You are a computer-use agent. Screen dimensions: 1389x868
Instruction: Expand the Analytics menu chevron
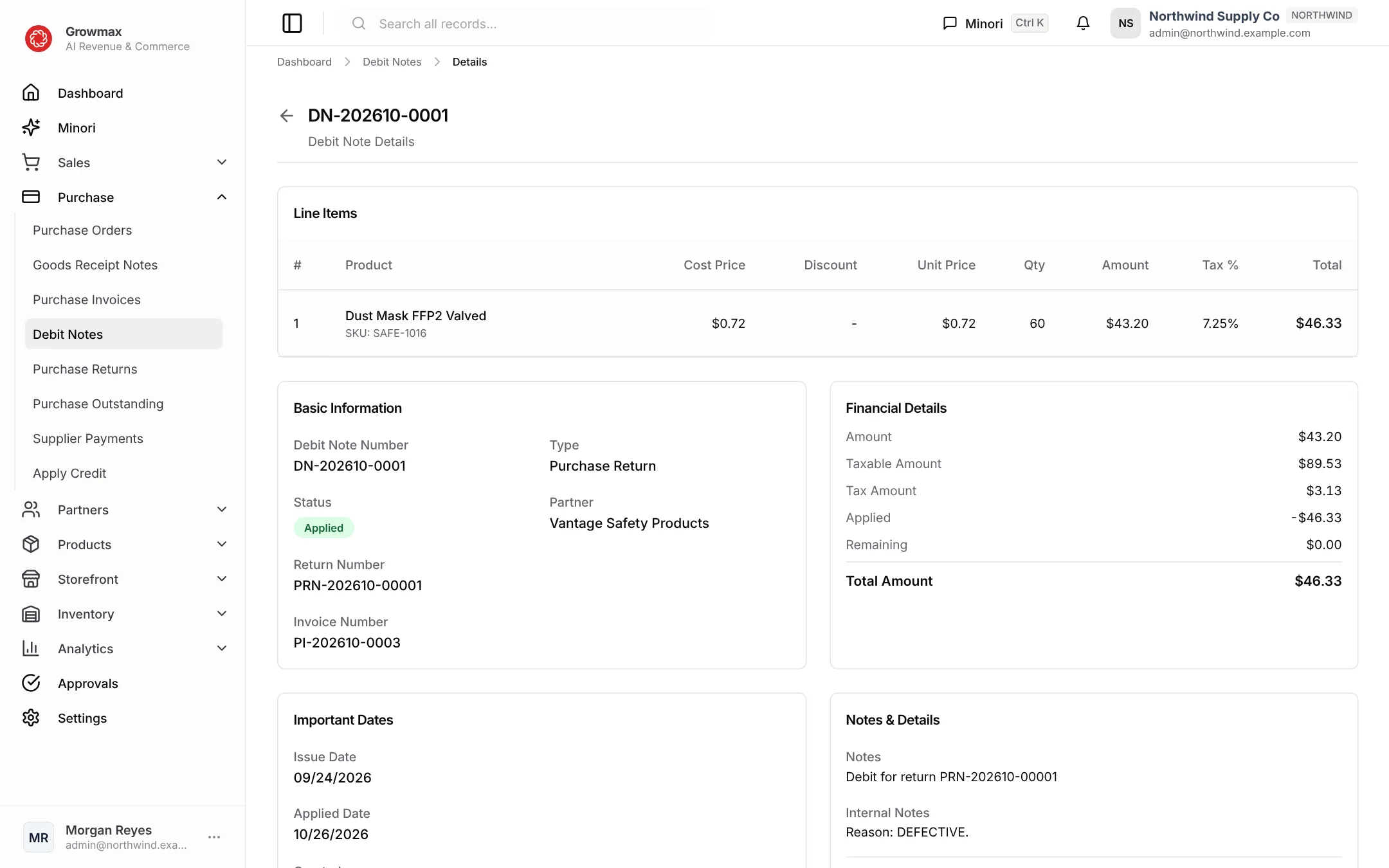tap(222, 649)
